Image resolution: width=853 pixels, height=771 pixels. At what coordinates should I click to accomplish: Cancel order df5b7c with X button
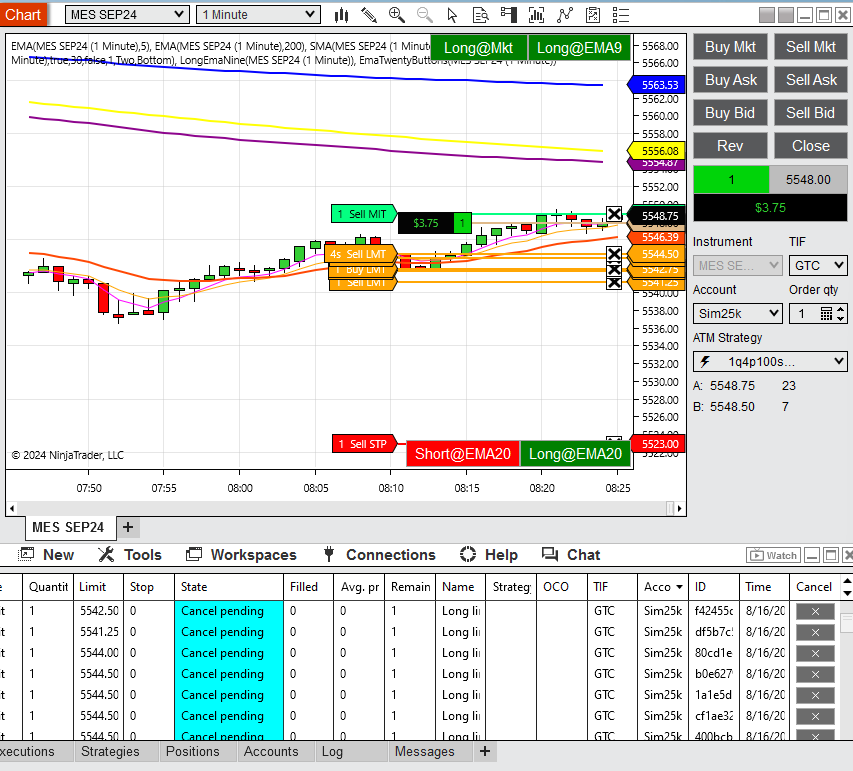click(x=815, y=632)
